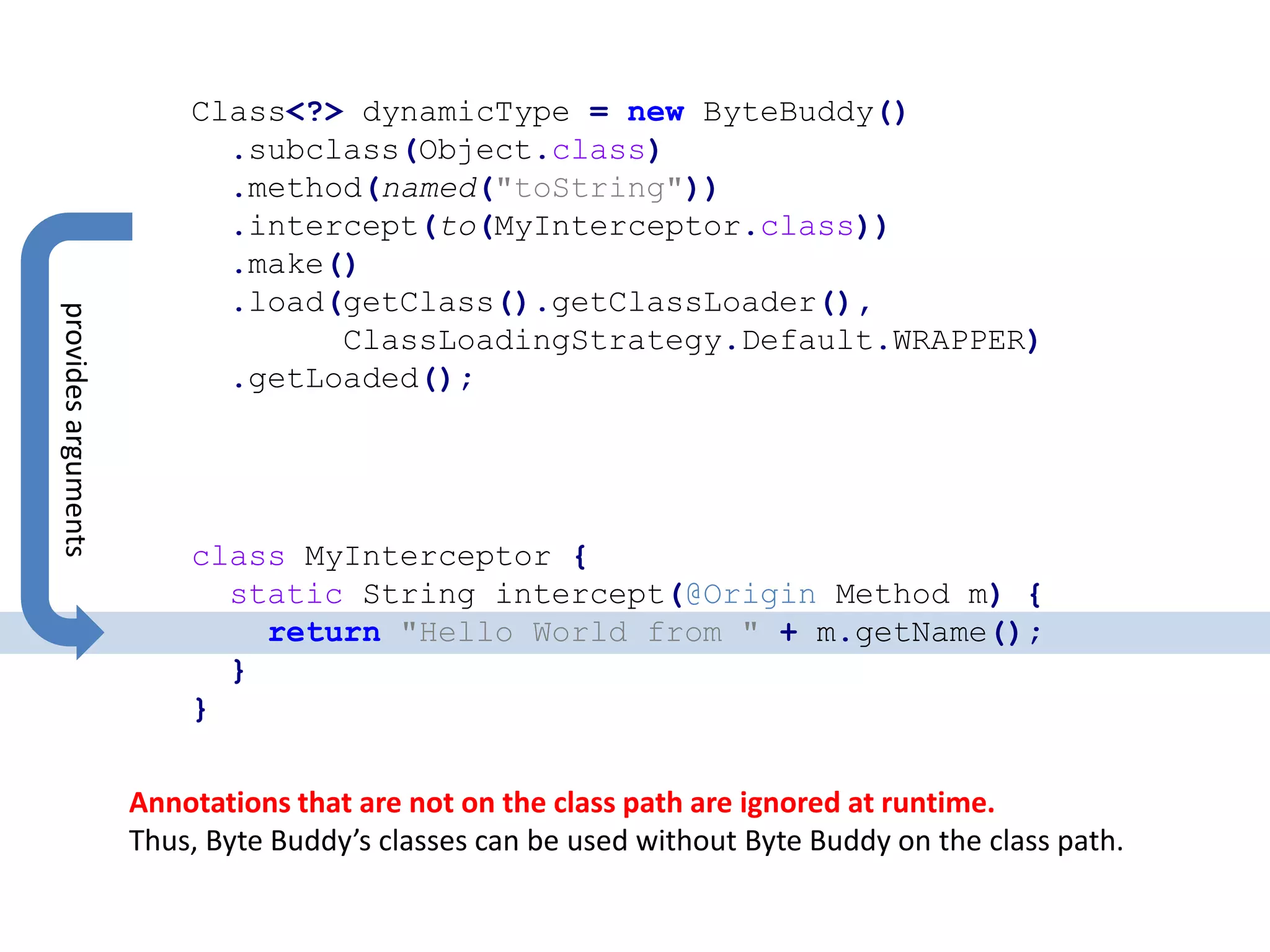Select the line ".subclass(Object.class)"
This screenshot has width=1270, height=952.
tap(446, 151)
